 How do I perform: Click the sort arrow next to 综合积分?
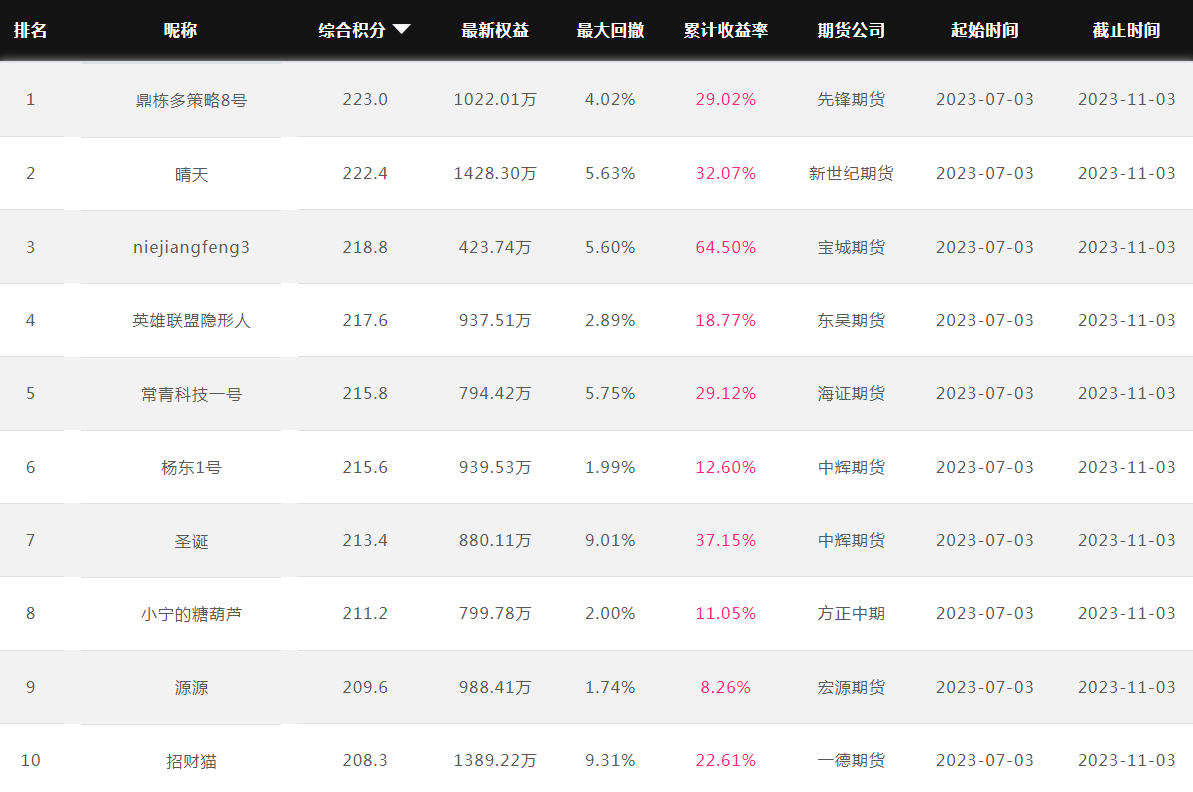tap(402, 30)
